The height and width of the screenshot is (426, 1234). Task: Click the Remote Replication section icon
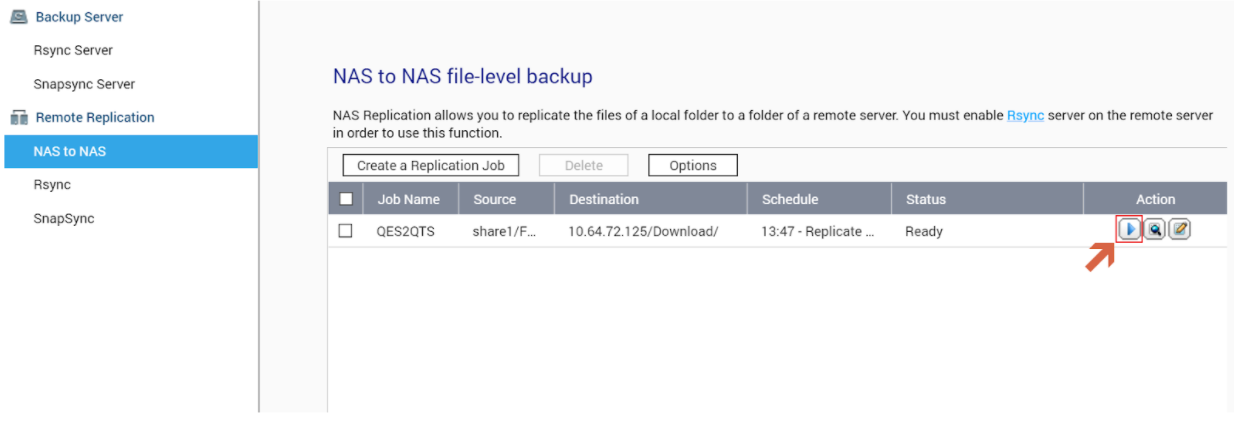(19, 118)
